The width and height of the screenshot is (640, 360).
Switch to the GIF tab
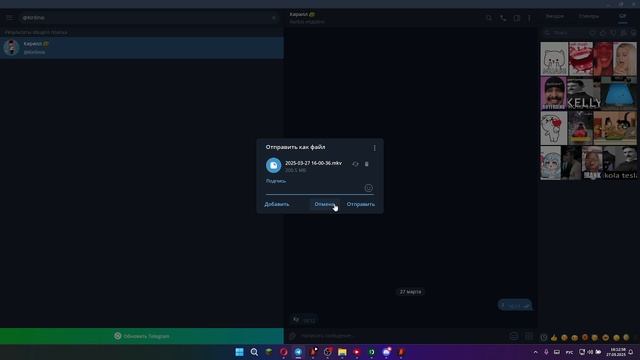pyautogui.click(x=622, y=16)
